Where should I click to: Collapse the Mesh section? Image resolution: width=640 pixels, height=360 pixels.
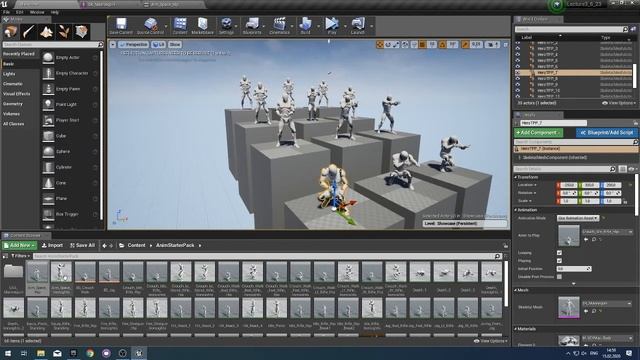516,290
